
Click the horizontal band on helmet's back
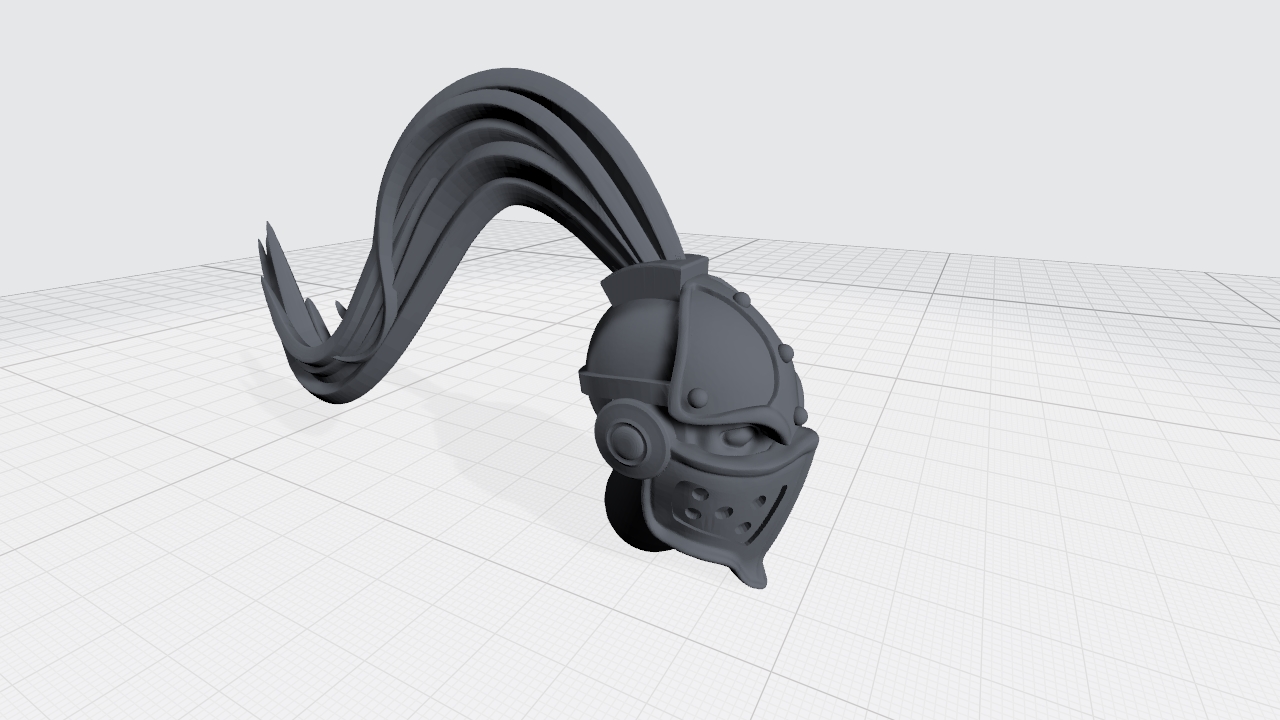point(622,380)
